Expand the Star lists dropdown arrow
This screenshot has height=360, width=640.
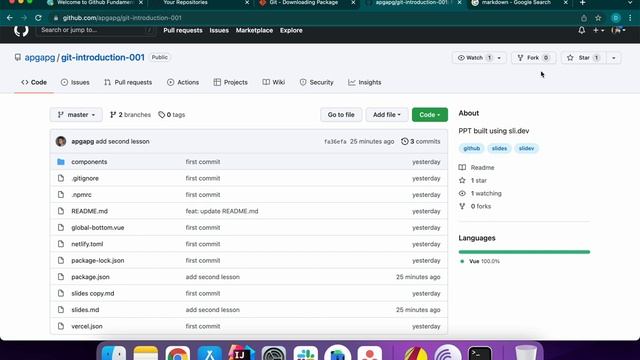(613, 58)
